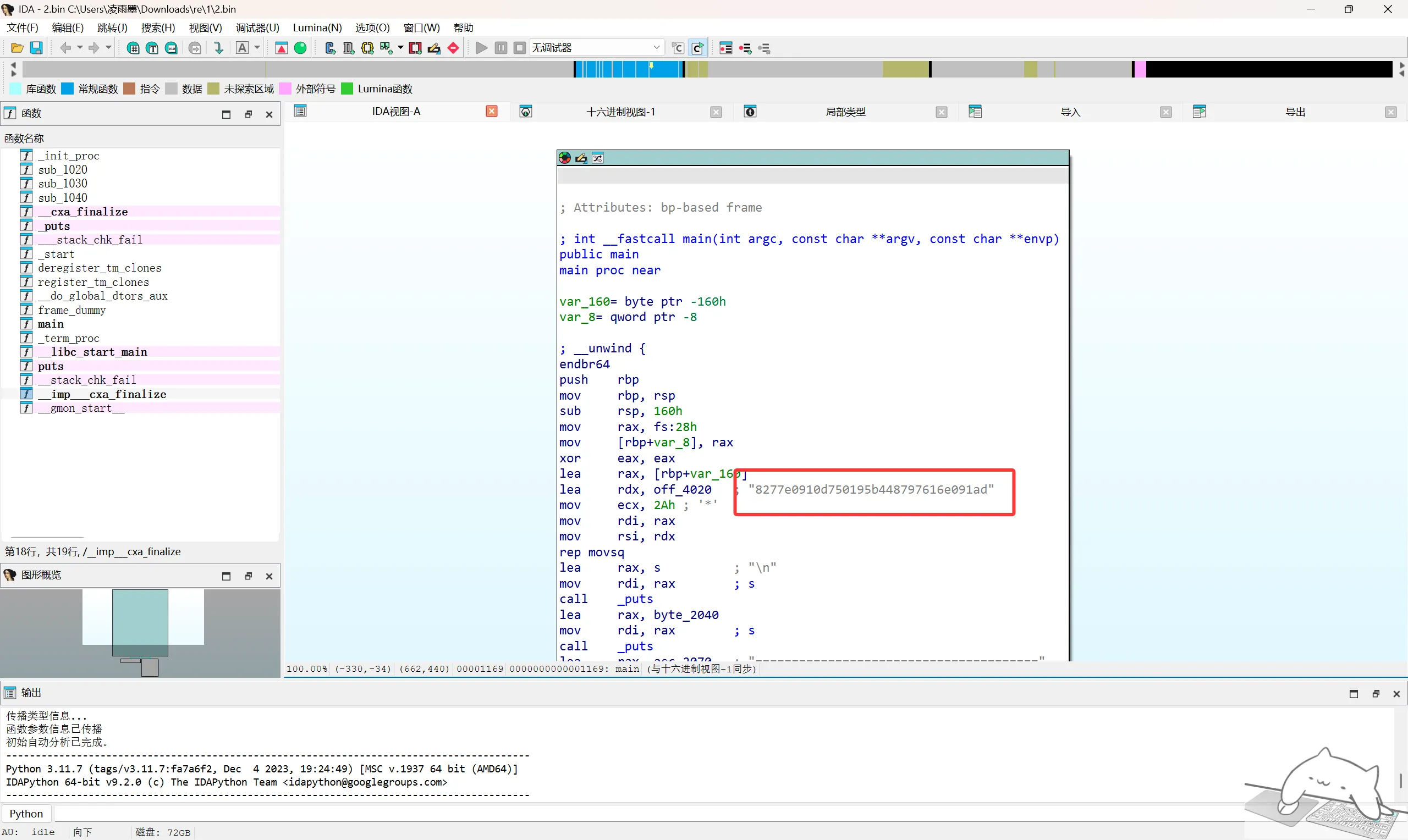The width and height of the screenshot is (1408, 840).
Task: Start process with the play button
Action: 482,48
